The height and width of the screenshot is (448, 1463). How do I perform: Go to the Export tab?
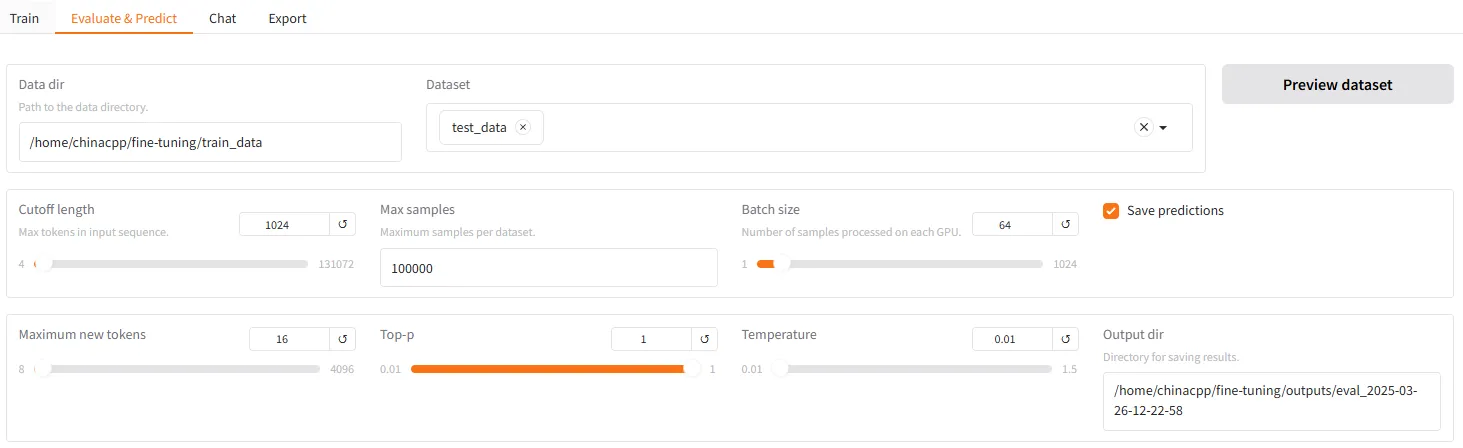click(288, 18)
